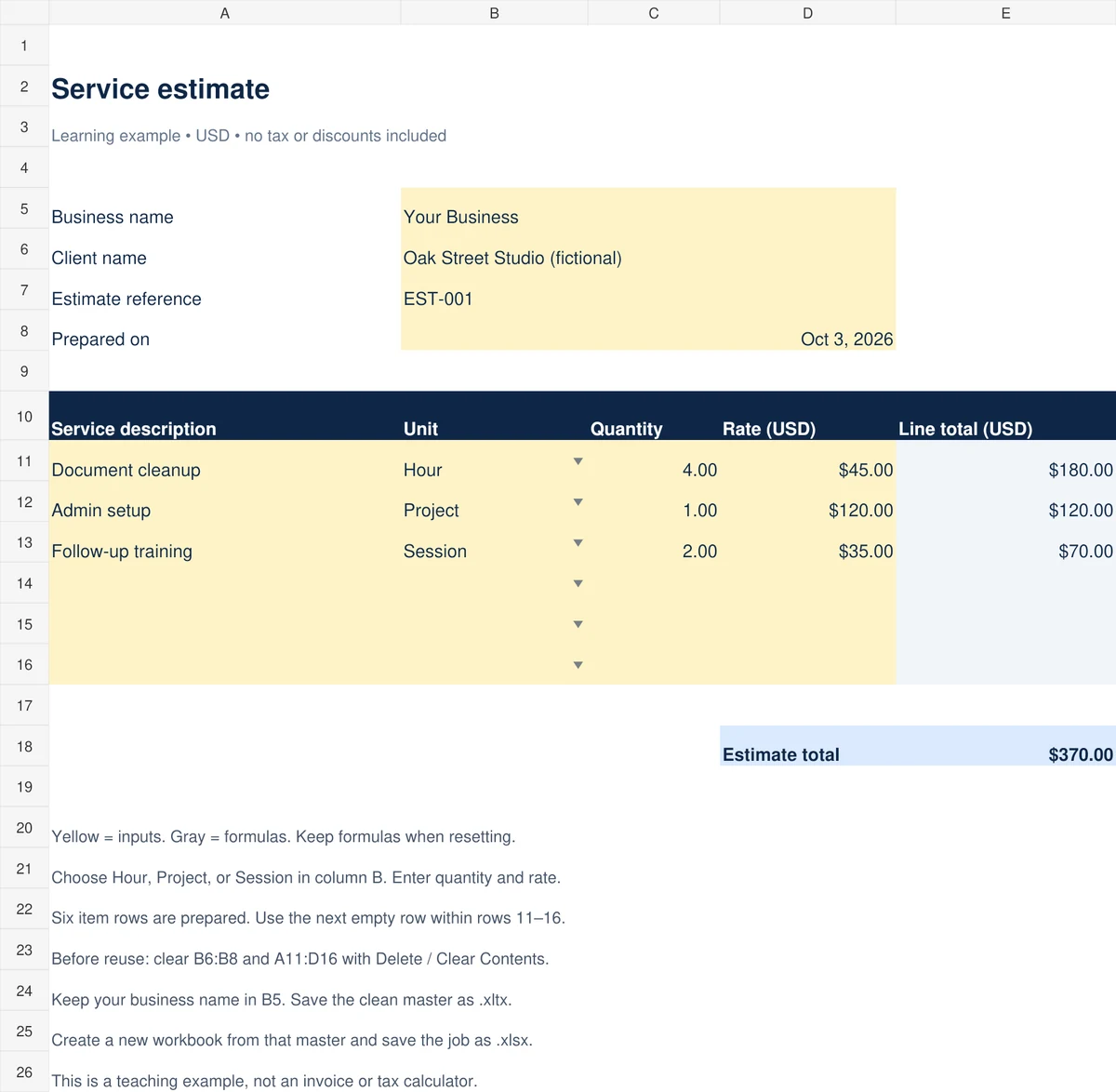This screenshot has width=1116, height=1092.
Task: Open the Unit dropdown arrow in row 15
Action: (578, 624)
